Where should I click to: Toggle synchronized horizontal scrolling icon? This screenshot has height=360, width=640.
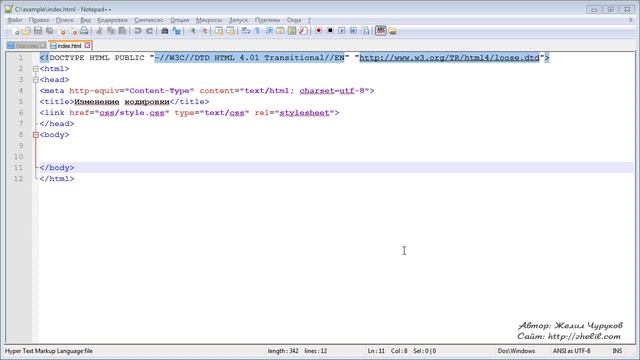(x=230, y=31)
